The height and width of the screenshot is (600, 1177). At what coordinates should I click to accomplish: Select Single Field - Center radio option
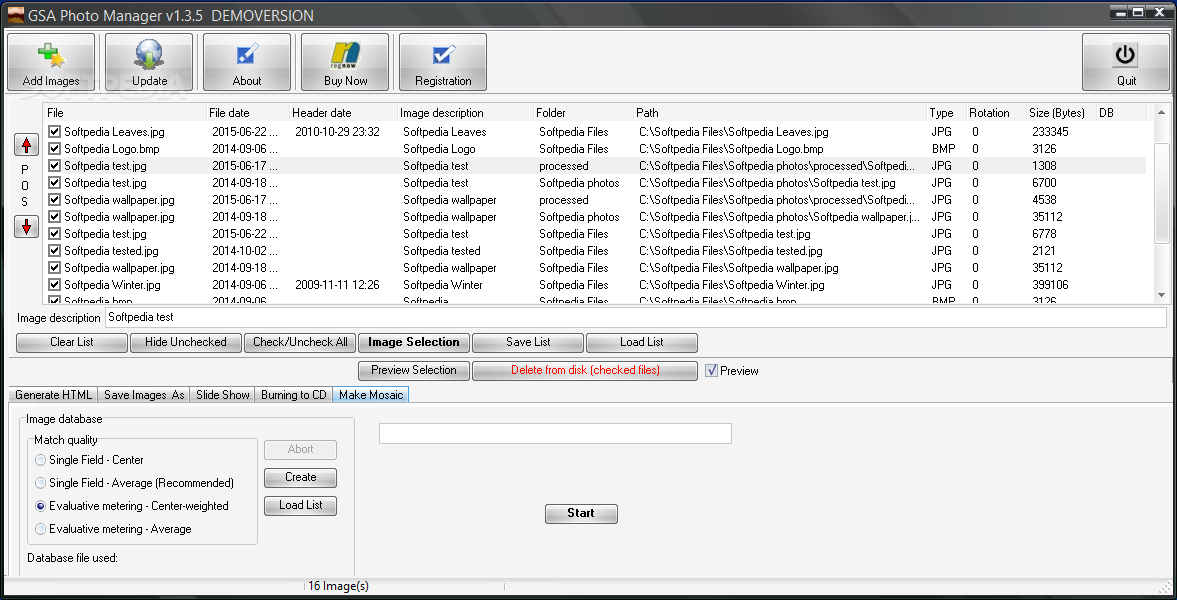[x=41, y=460]
